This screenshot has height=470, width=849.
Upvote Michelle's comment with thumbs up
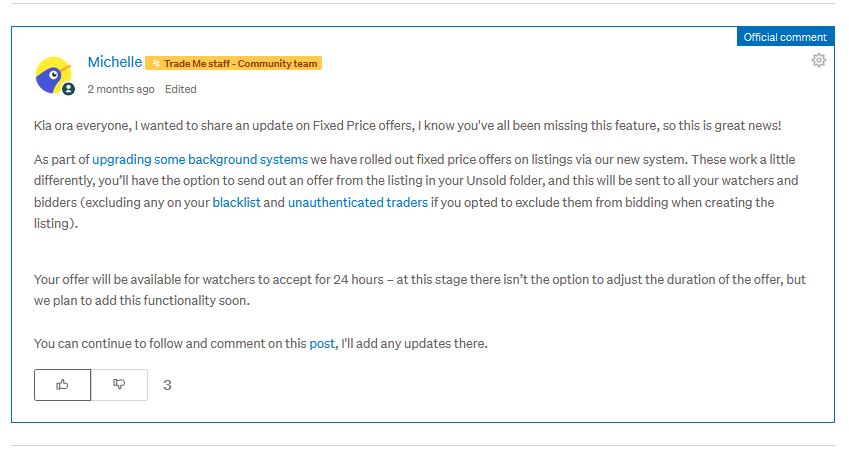coord(62,385)
